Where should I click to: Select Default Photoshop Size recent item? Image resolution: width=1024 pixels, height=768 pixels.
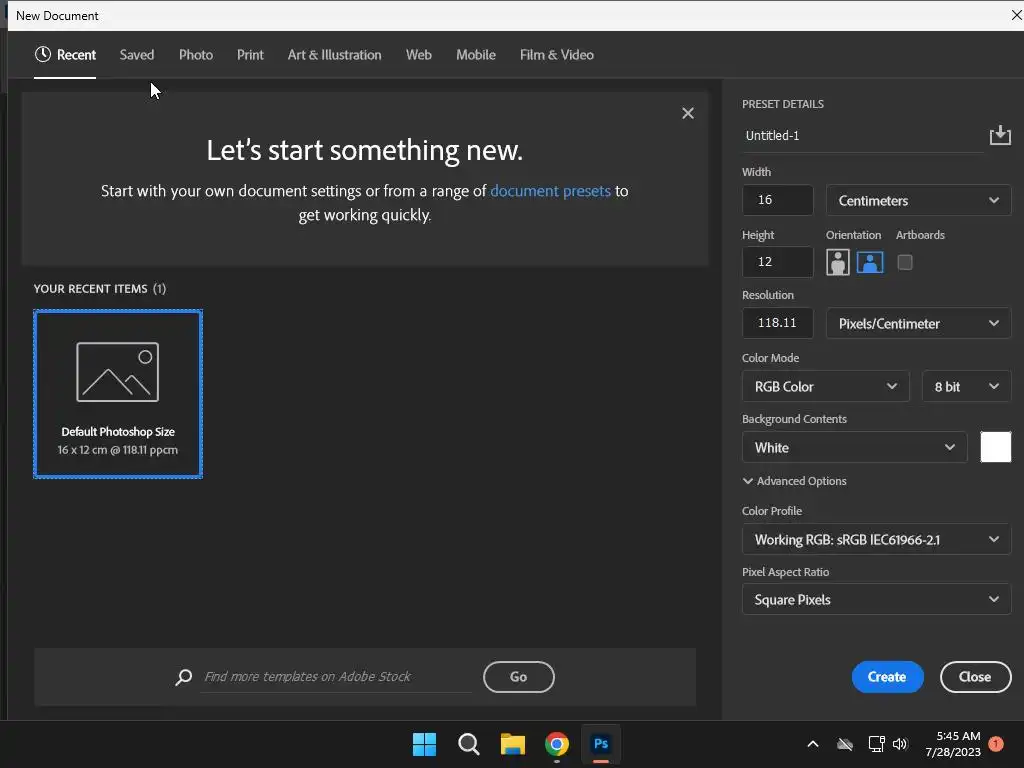point(118,394)
